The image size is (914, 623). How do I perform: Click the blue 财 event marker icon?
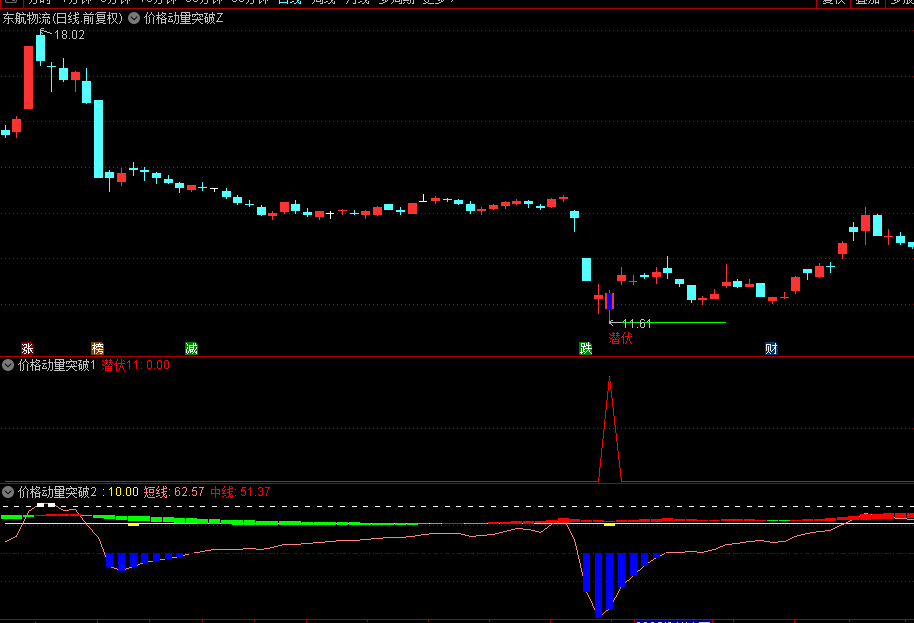pyautogui.click(x=771, y=349)
